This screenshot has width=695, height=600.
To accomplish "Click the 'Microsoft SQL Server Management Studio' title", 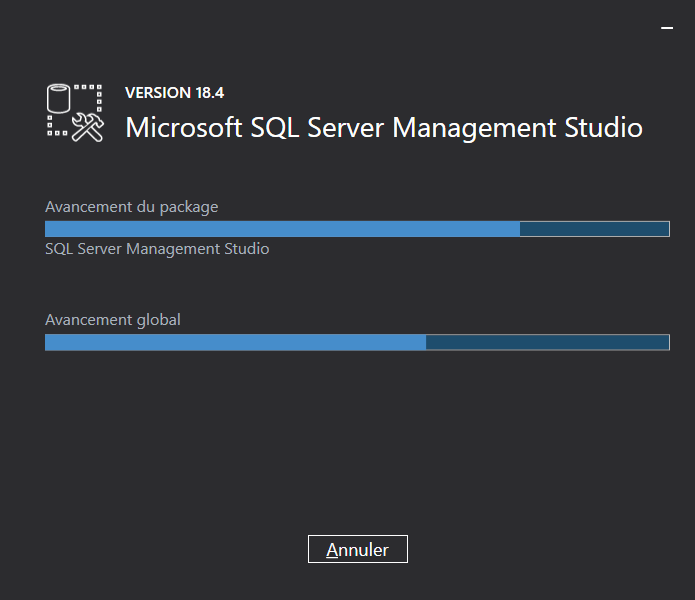I will 384,128.
